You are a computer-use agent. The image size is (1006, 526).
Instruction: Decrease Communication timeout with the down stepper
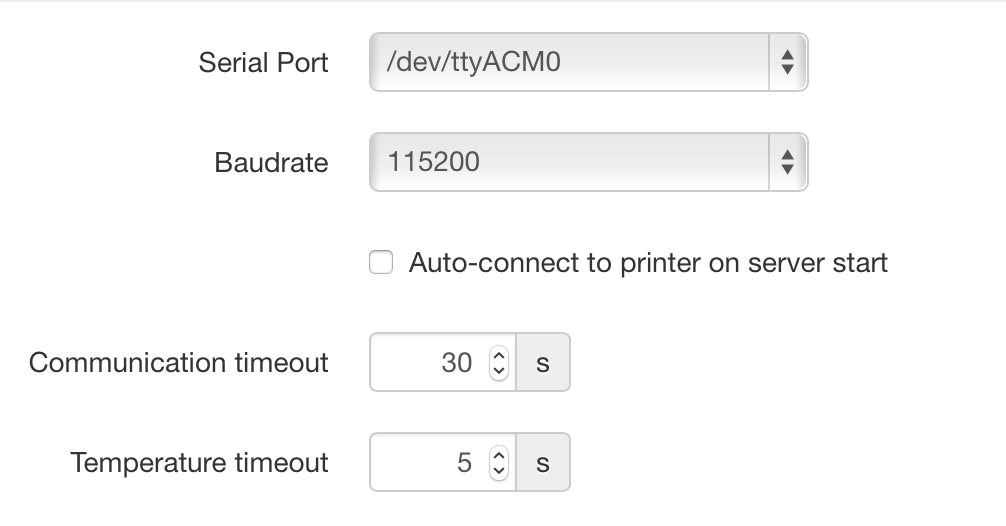(499, 370)
